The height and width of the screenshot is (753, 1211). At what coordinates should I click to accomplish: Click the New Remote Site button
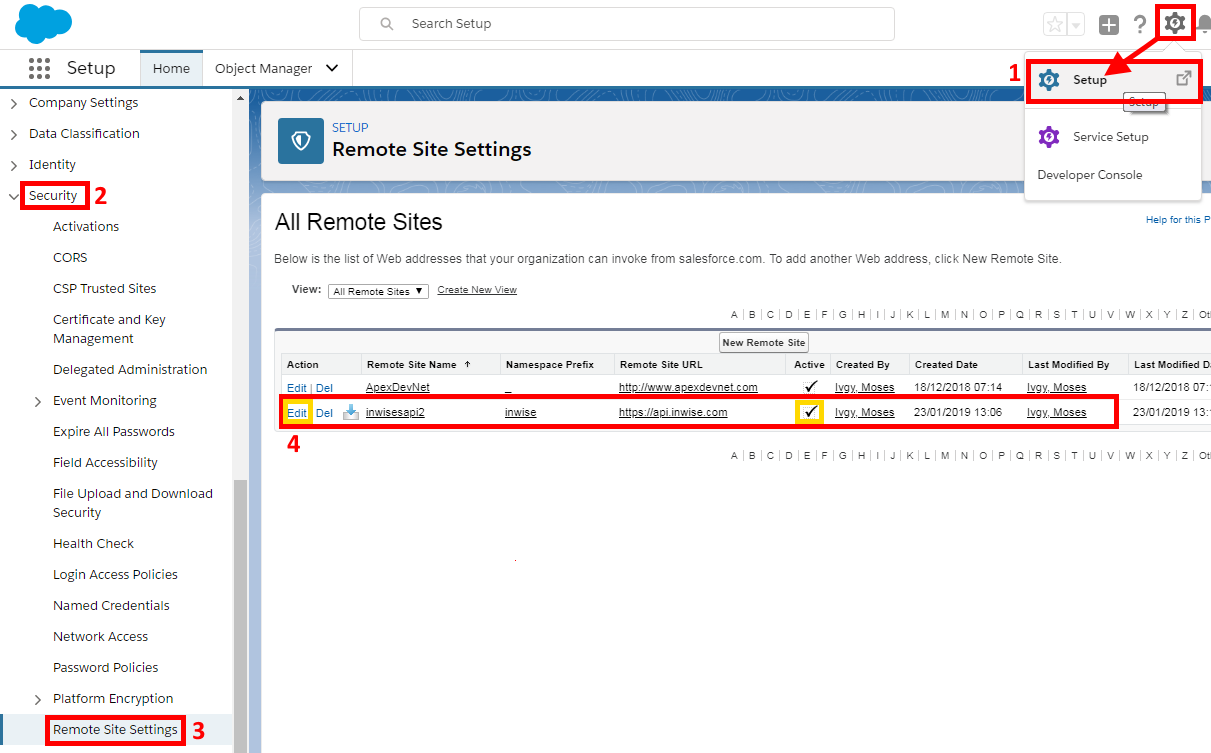(763, 342)
